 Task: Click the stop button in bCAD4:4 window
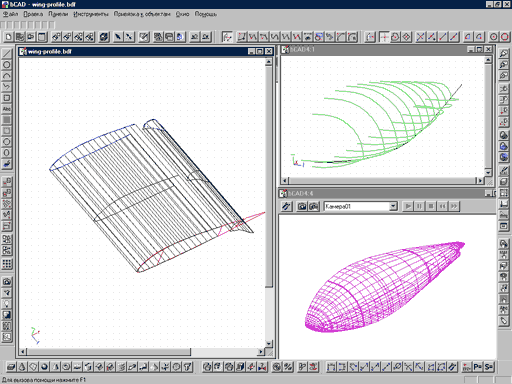[431, 206]
